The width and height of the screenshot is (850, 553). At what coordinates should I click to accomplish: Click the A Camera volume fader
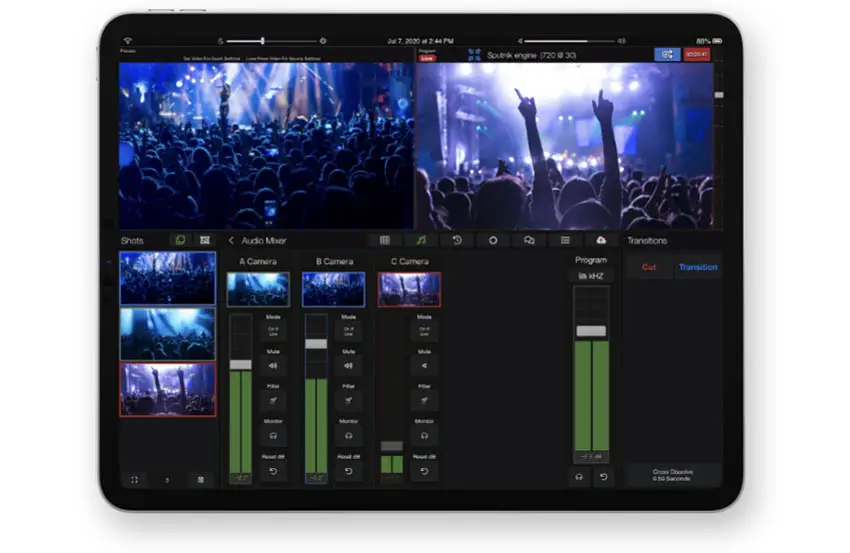tap(241, 365)
